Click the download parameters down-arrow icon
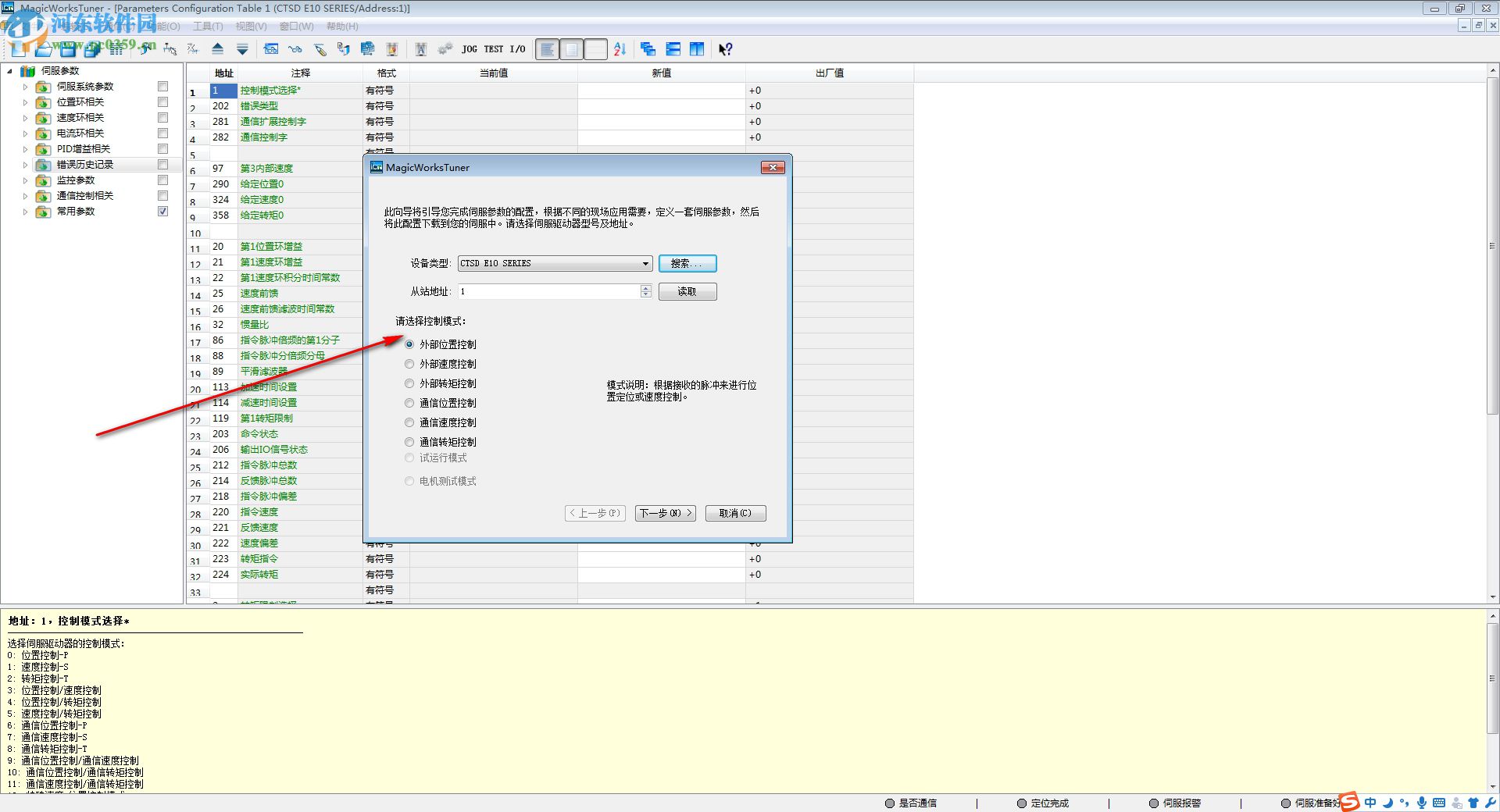 (242, 49)
